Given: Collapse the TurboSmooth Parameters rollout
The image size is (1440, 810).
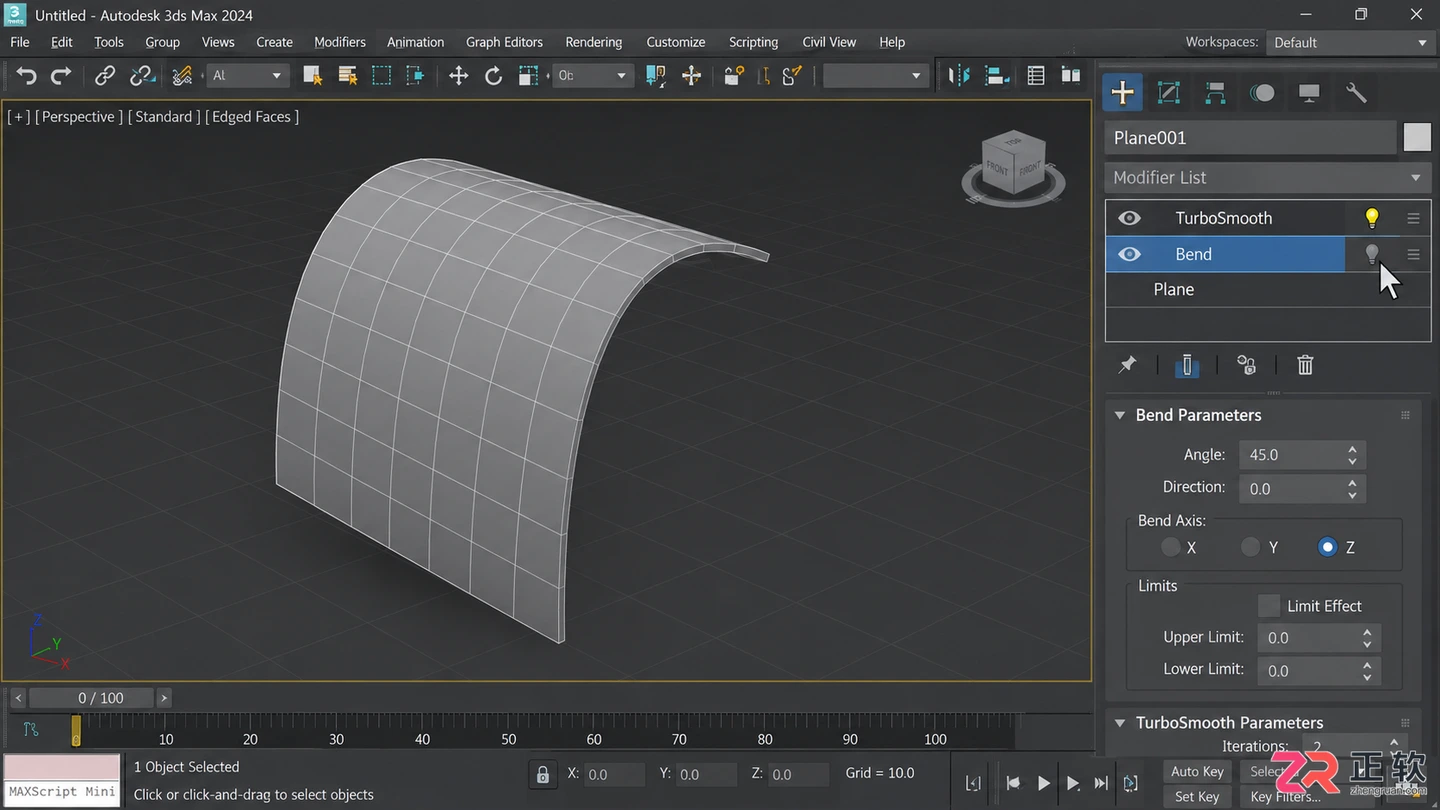Looking at the screenshot, I should click(1120, 722).
